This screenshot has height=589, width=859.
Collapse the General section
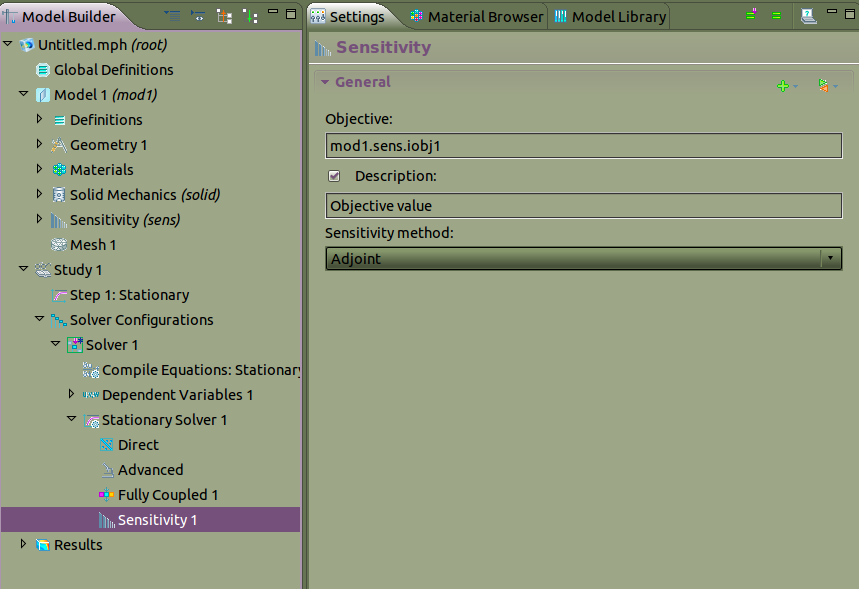point(325,82)
